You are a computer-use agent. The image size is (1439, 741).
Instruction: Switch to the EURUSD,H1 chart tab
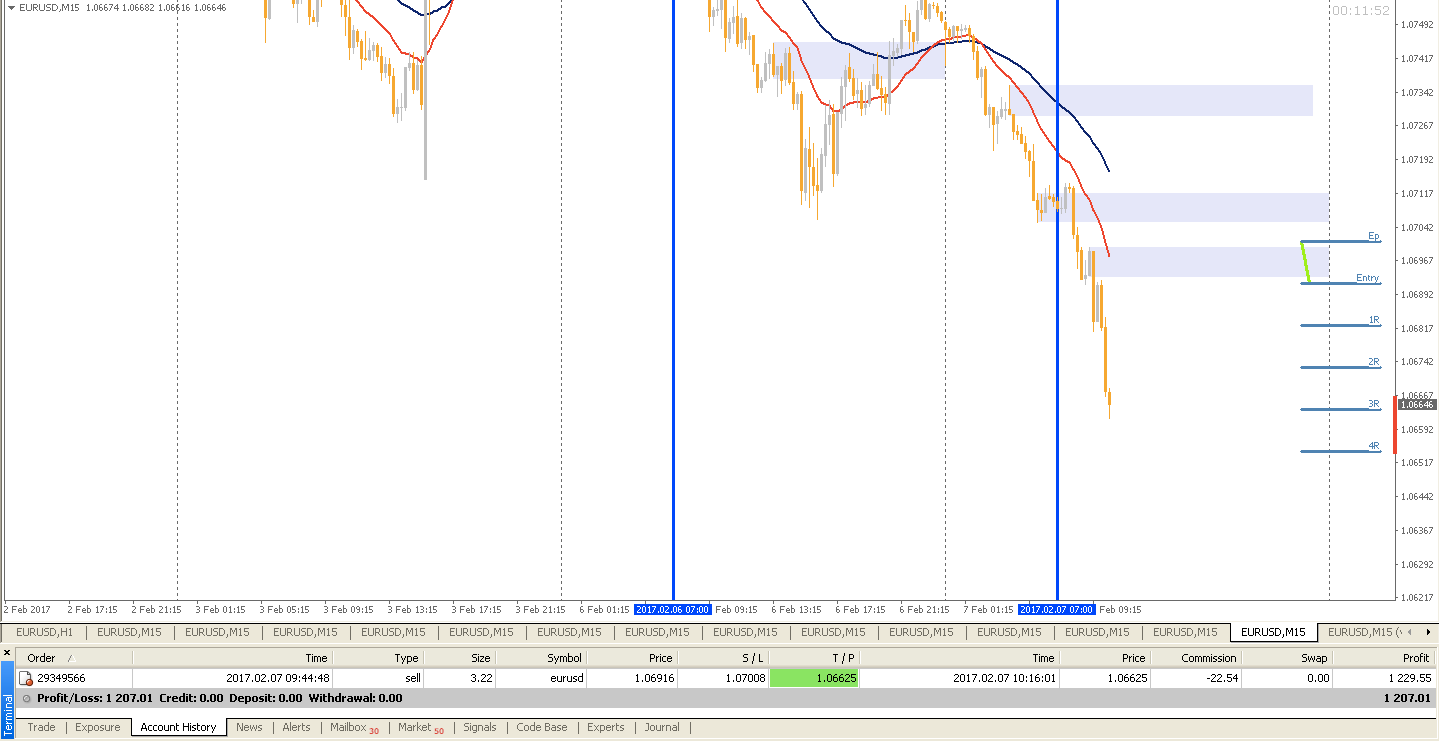pos(44,632)
